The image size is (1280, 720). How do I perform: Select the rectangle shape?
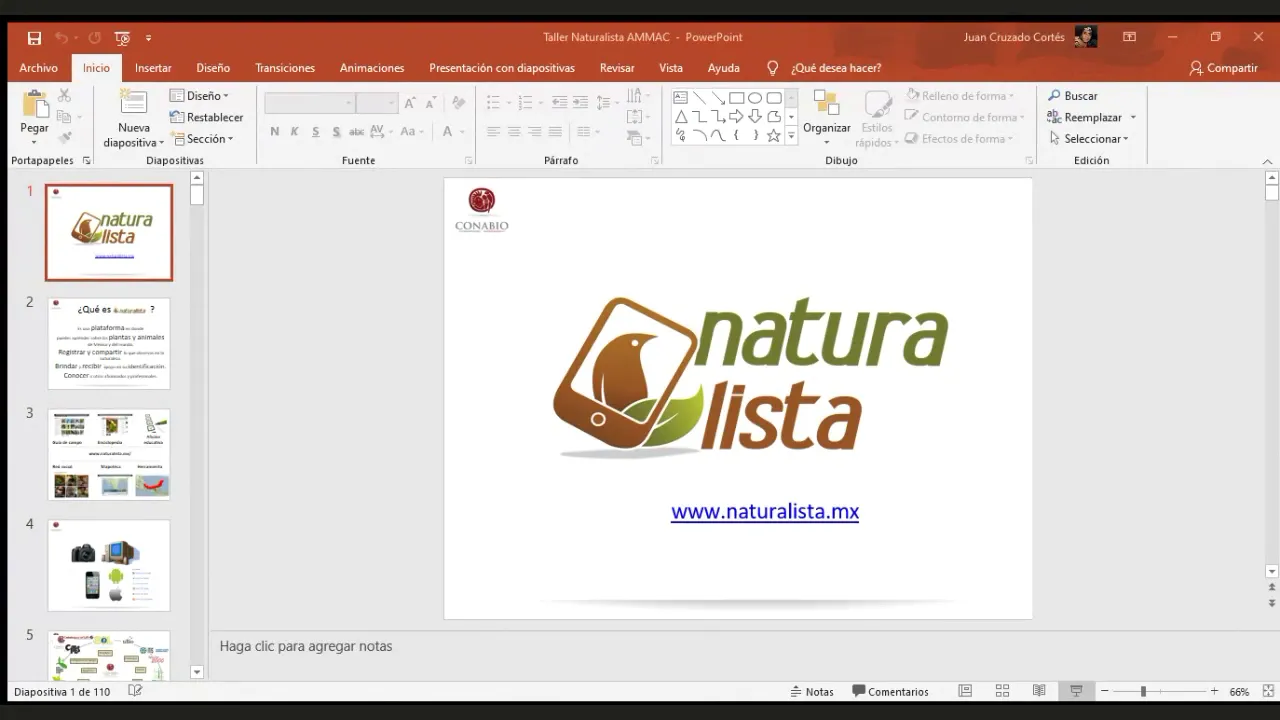click(x=736, y=98)
